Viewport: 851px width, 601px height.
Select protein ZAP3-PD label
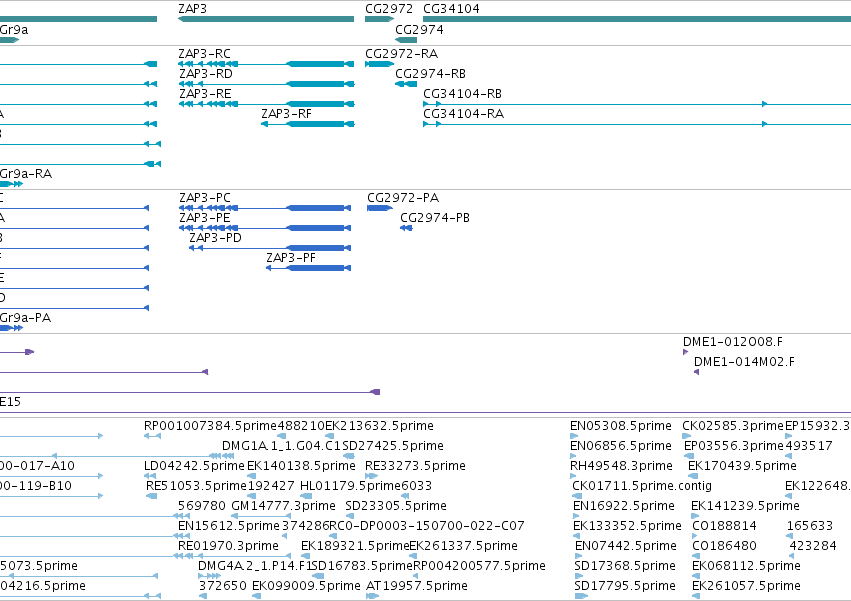(215, 238)
